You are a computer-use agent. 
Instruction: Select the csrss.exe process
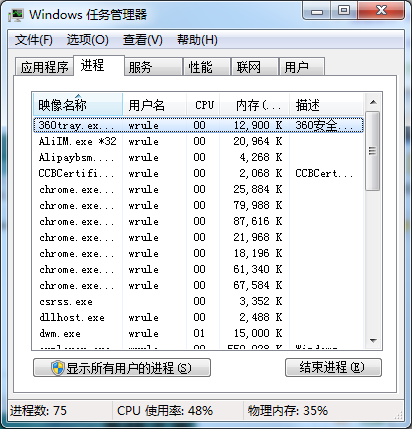[x=198, y=301]
